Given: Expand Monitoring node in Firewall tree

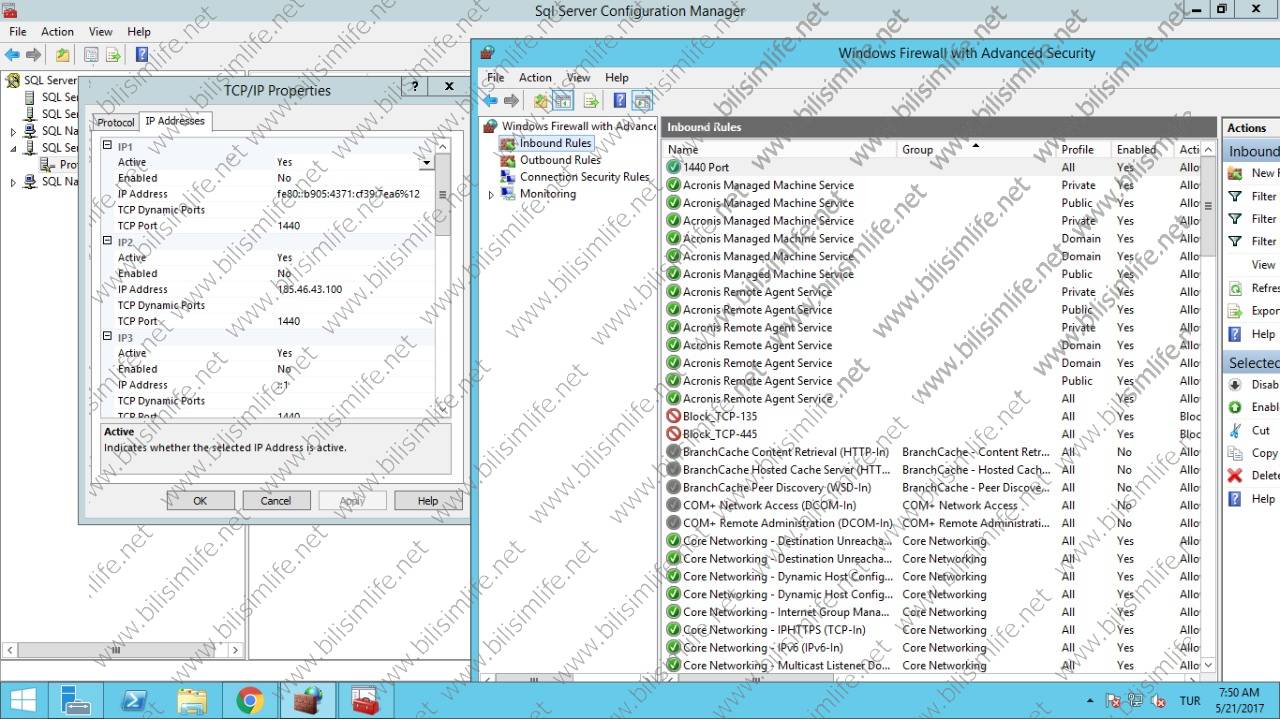Looking at the screenshot, I should click(x=491, y=195).
